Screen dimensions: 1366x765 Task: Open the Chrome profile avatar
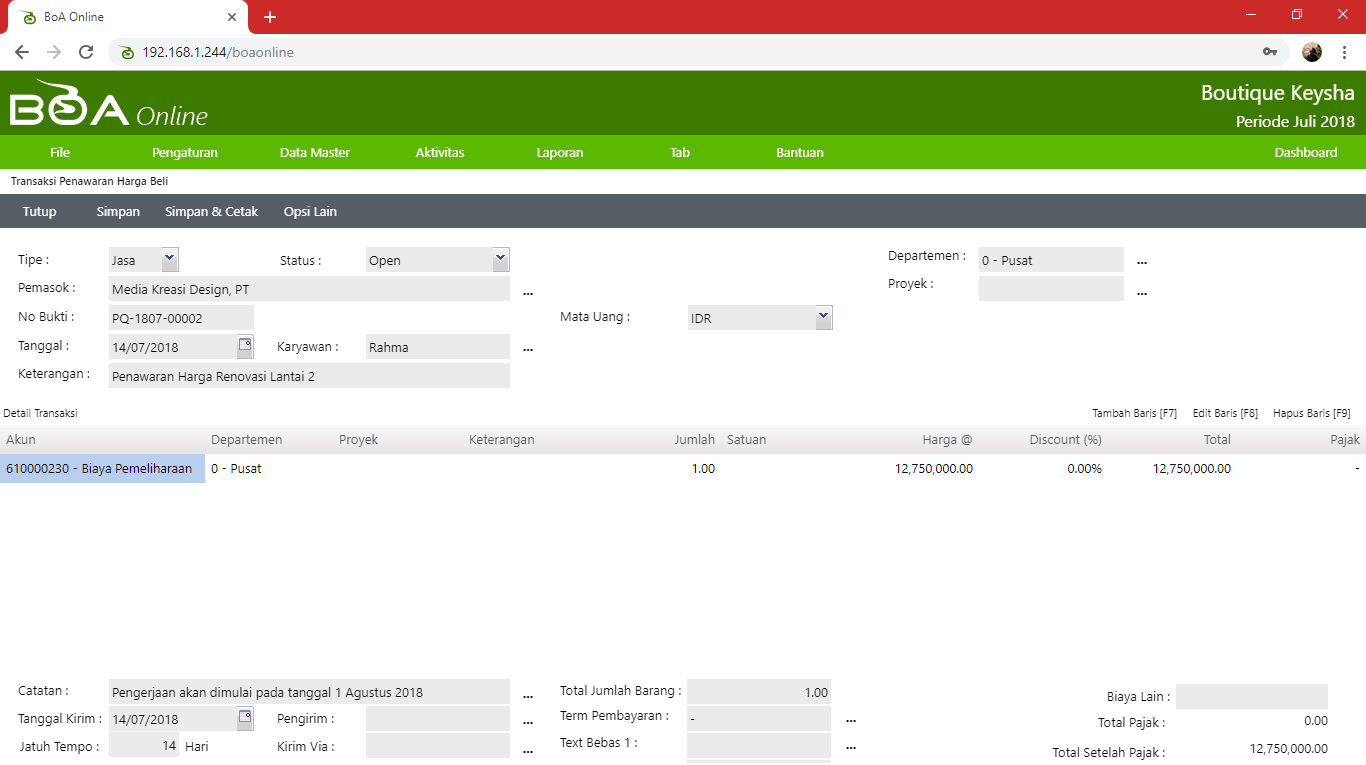[x=1312, y=52]
